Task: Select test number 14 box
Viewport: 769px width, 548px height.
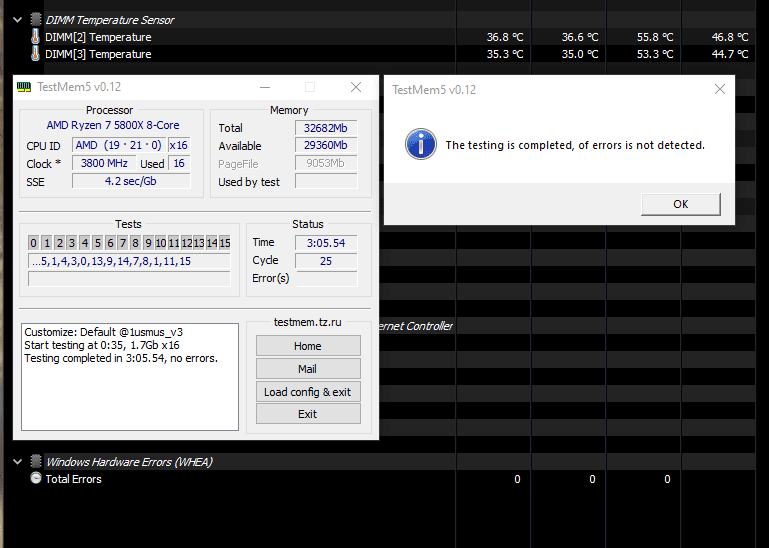Action: coord(212,243)
